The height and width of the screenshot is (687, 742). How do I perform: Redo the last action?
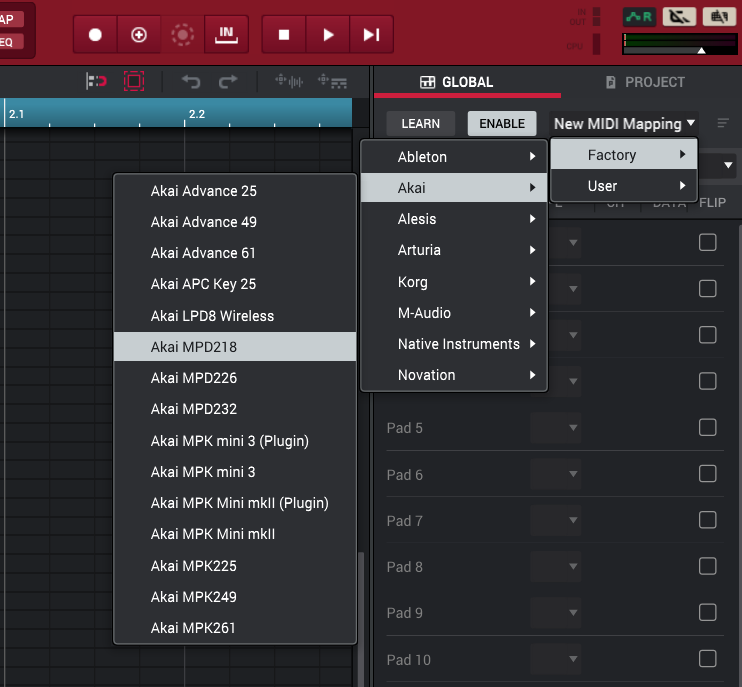tap(228, 81)
